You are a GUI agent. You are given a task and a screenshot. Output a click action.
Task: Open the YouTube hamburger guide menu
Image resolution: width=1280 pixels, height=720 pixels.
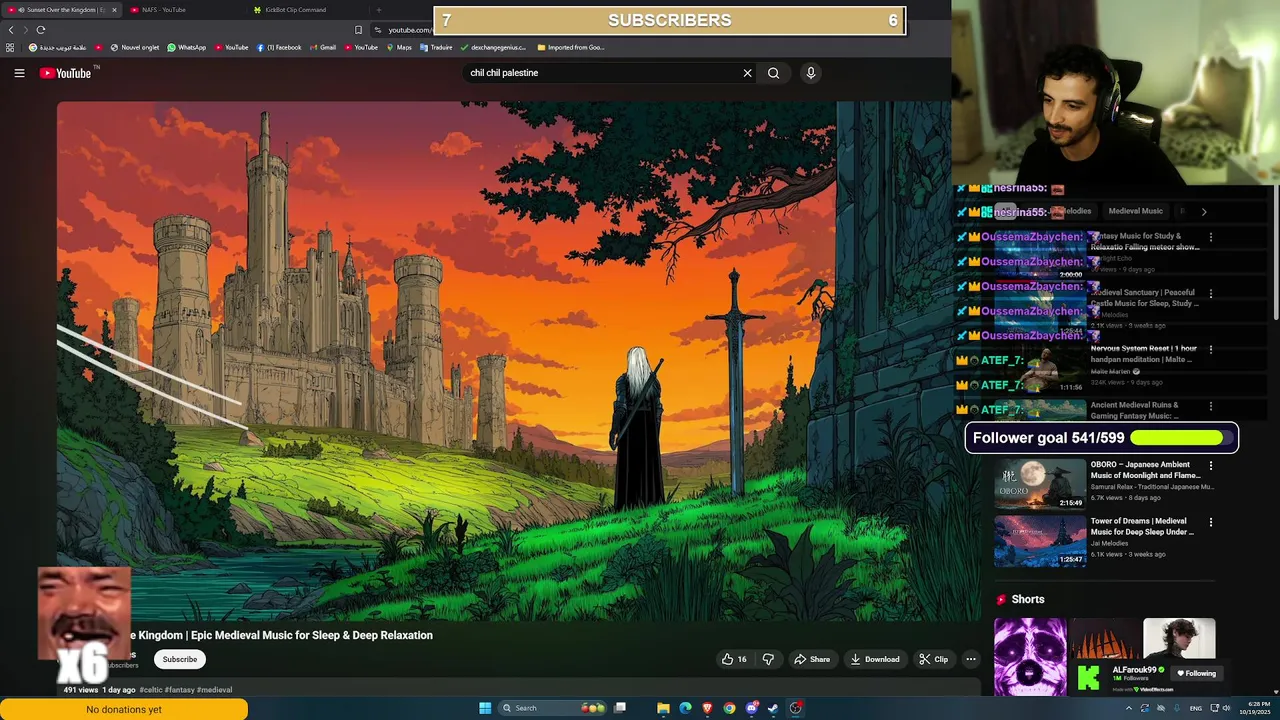tap(19, 73)
